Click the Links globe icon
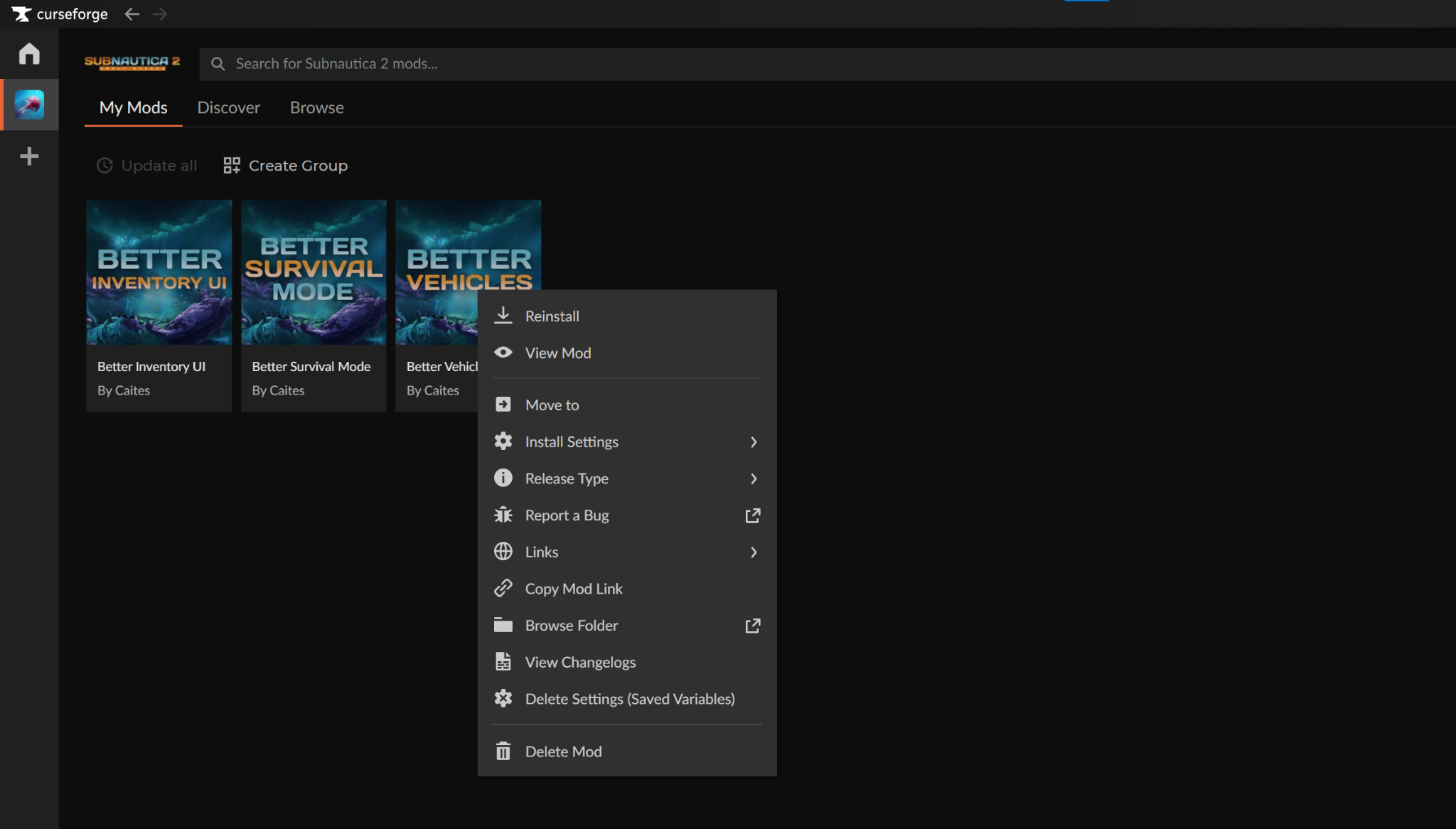The height and width of the screenshot is (829, 1456). click(x=503, y=552)
